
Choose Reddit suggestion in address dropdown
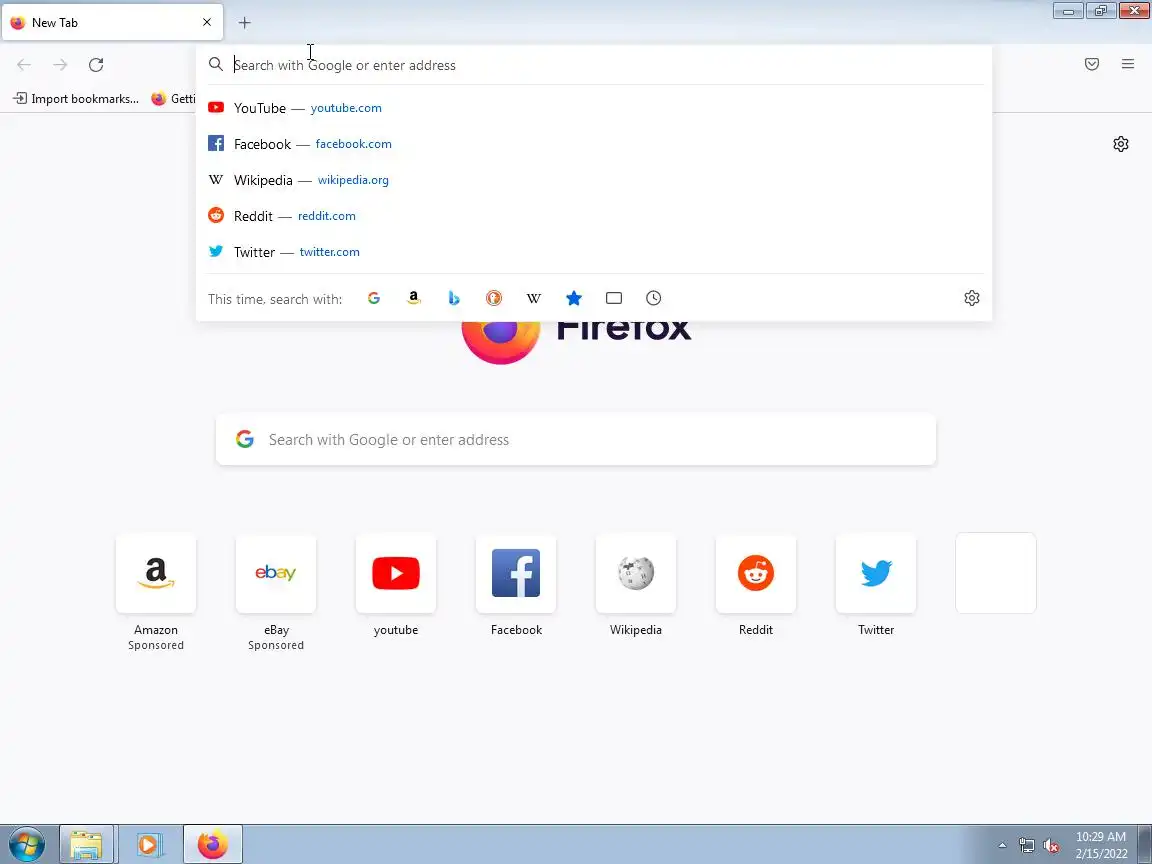coord(594,216)
